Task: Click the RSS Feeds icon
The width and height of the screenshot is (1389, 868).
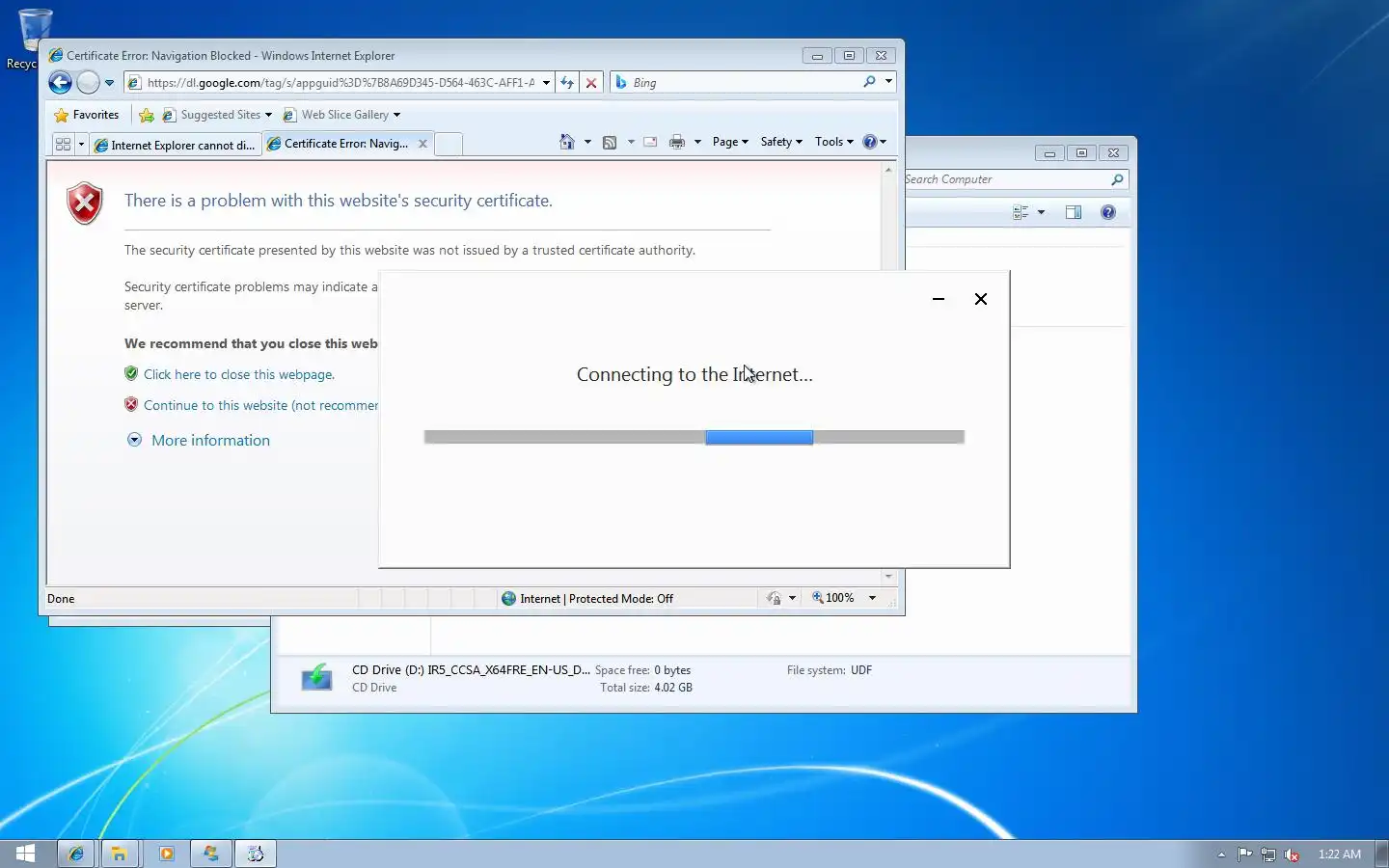Action: pos(610,142)
